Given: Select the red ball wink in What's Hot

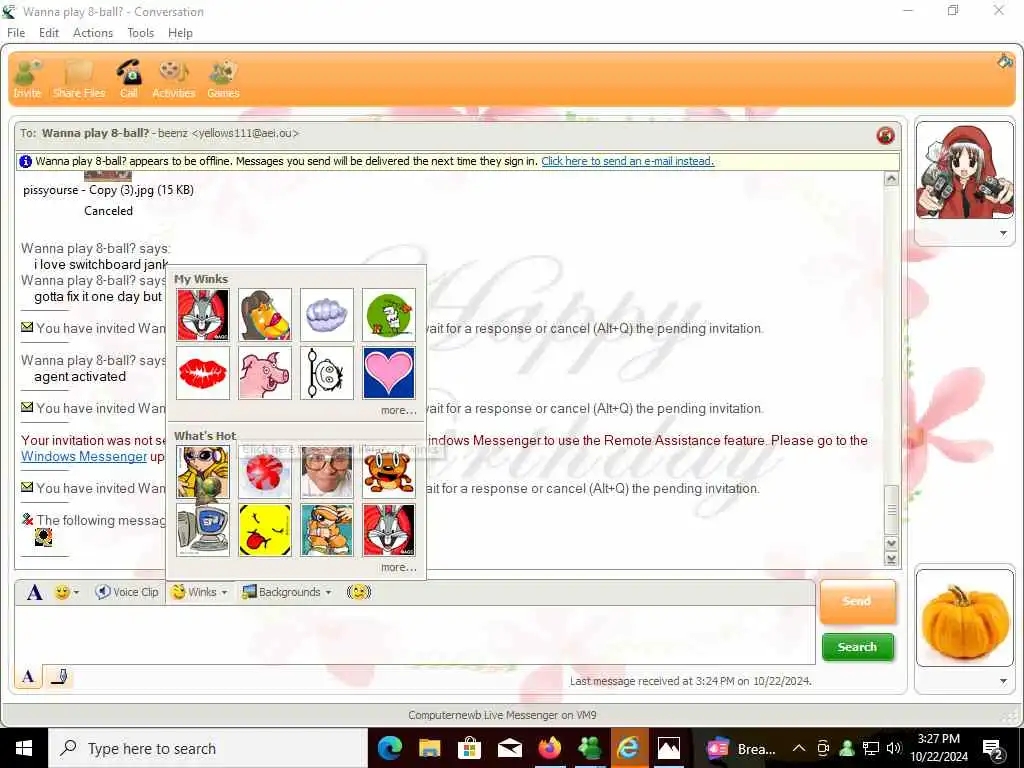Looking at the screenshot, I should pos(264,472).
